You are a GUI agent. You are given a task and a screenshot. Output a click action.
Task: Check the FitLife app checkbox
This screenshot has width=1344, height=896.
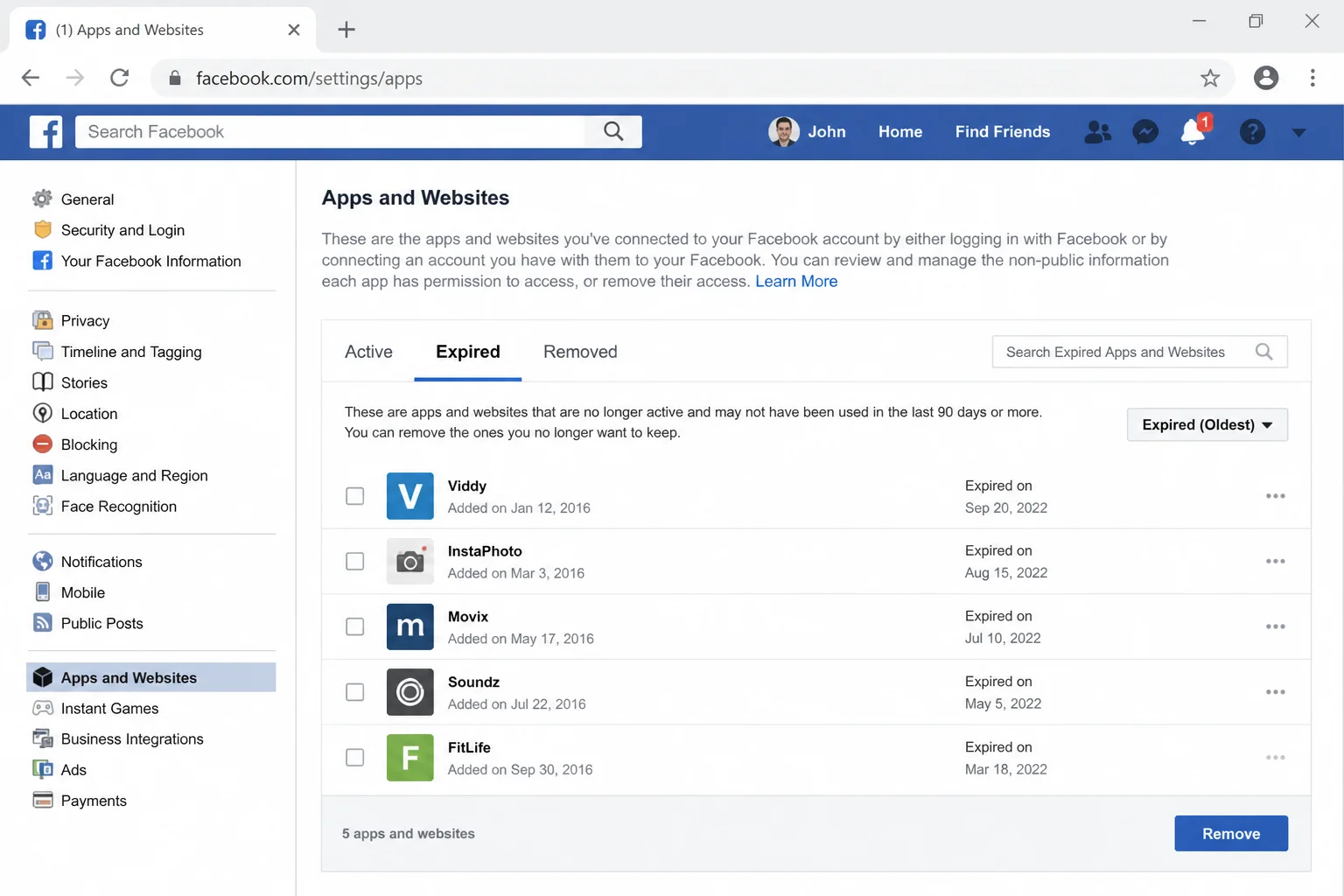(x=354, y=758)
